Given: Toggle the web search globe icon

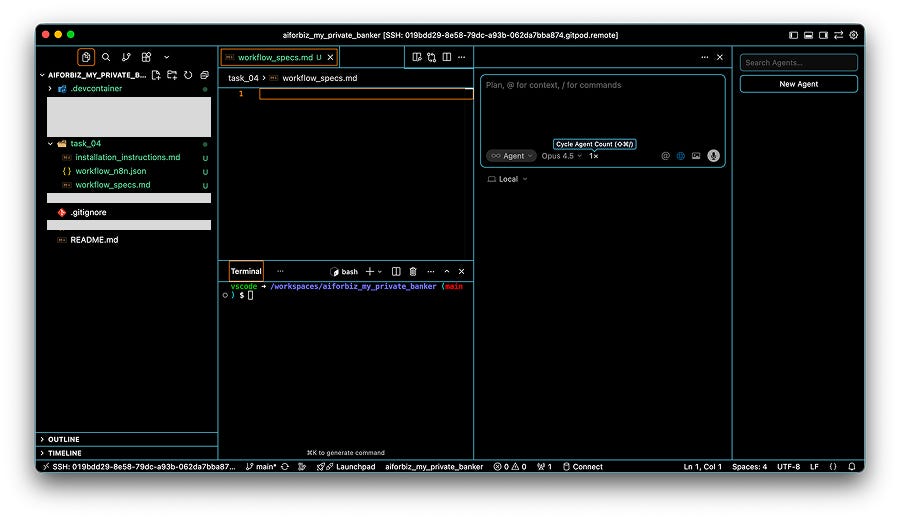Looking at the screenshot, I should (681, 156).
